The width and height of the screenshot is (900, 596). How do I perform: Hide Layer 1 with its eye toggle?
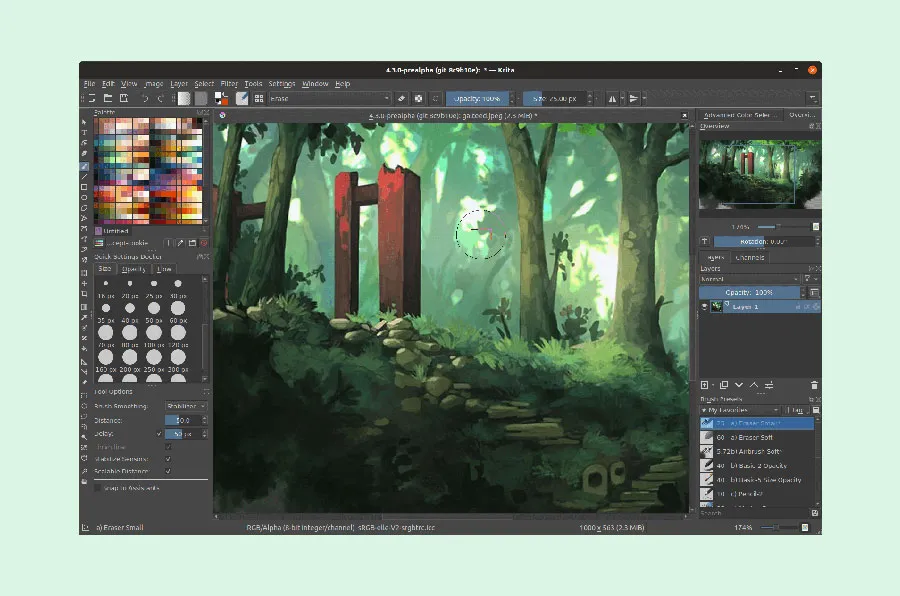(x=705, y=307)
